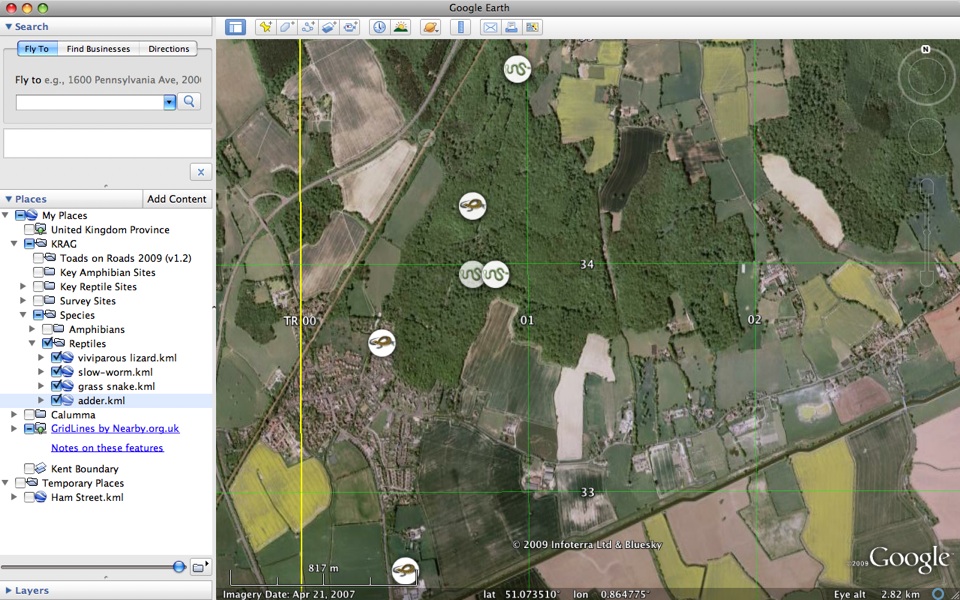Collapse the KRAG folder

(x=14, y=244)
